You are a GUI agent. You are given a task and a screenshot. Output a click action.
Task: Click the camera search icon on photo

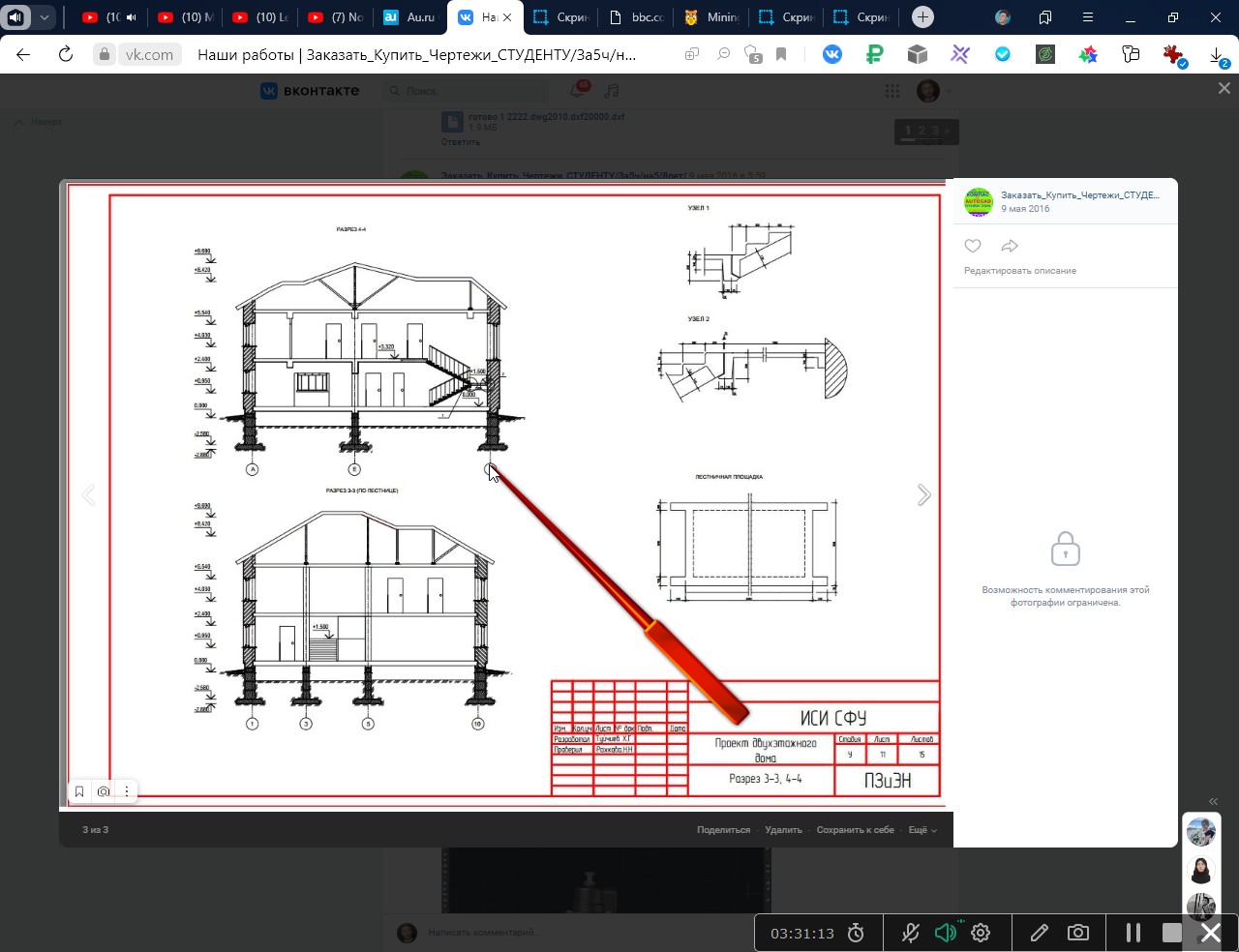pyautogui.click(x=104, y=791)
